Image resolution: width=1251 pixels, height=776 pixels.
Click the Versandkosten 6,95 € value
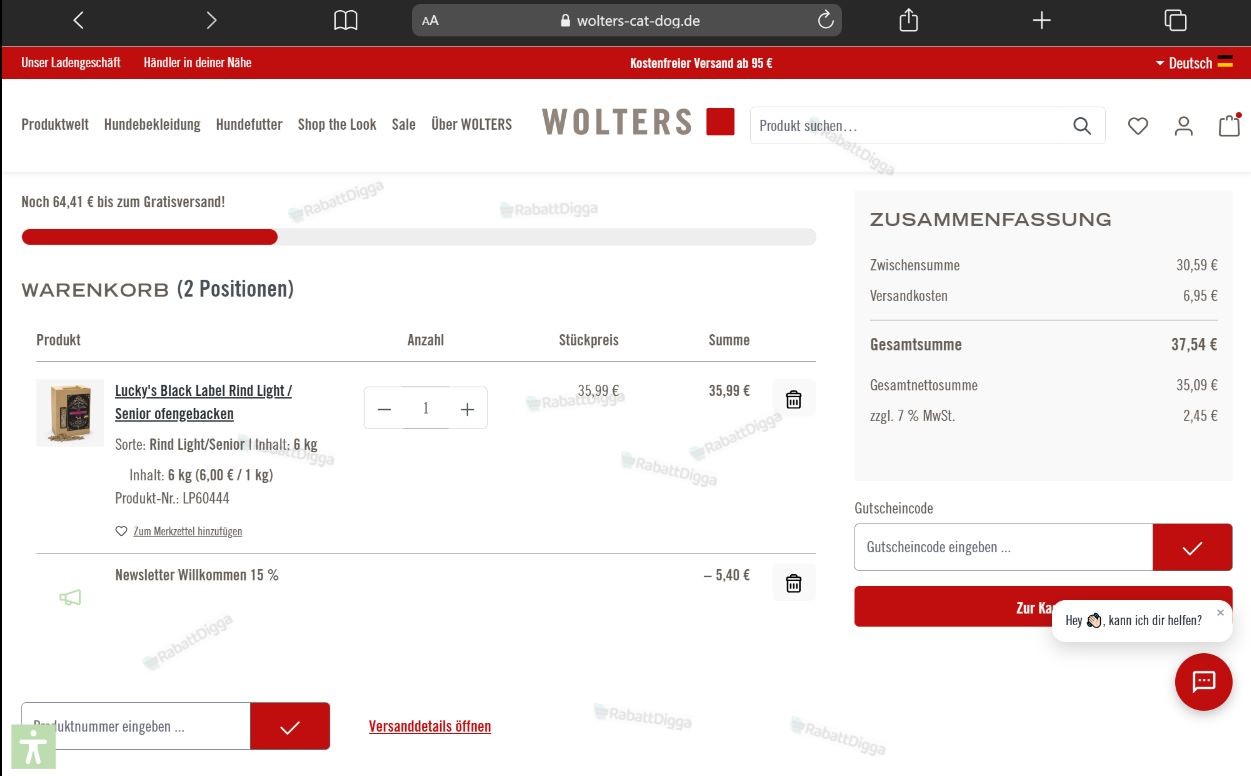[1200, 296]
